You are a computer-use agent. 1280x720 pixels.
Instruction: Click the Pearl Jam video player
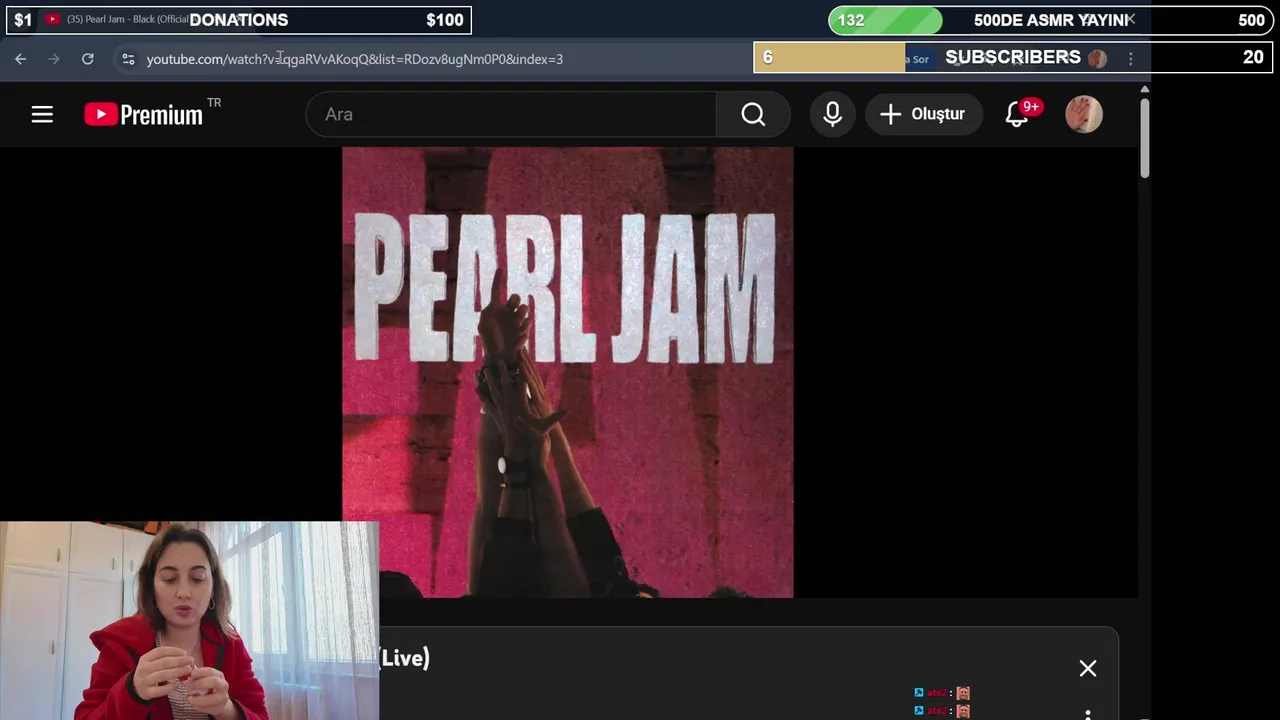pos(568,373)
